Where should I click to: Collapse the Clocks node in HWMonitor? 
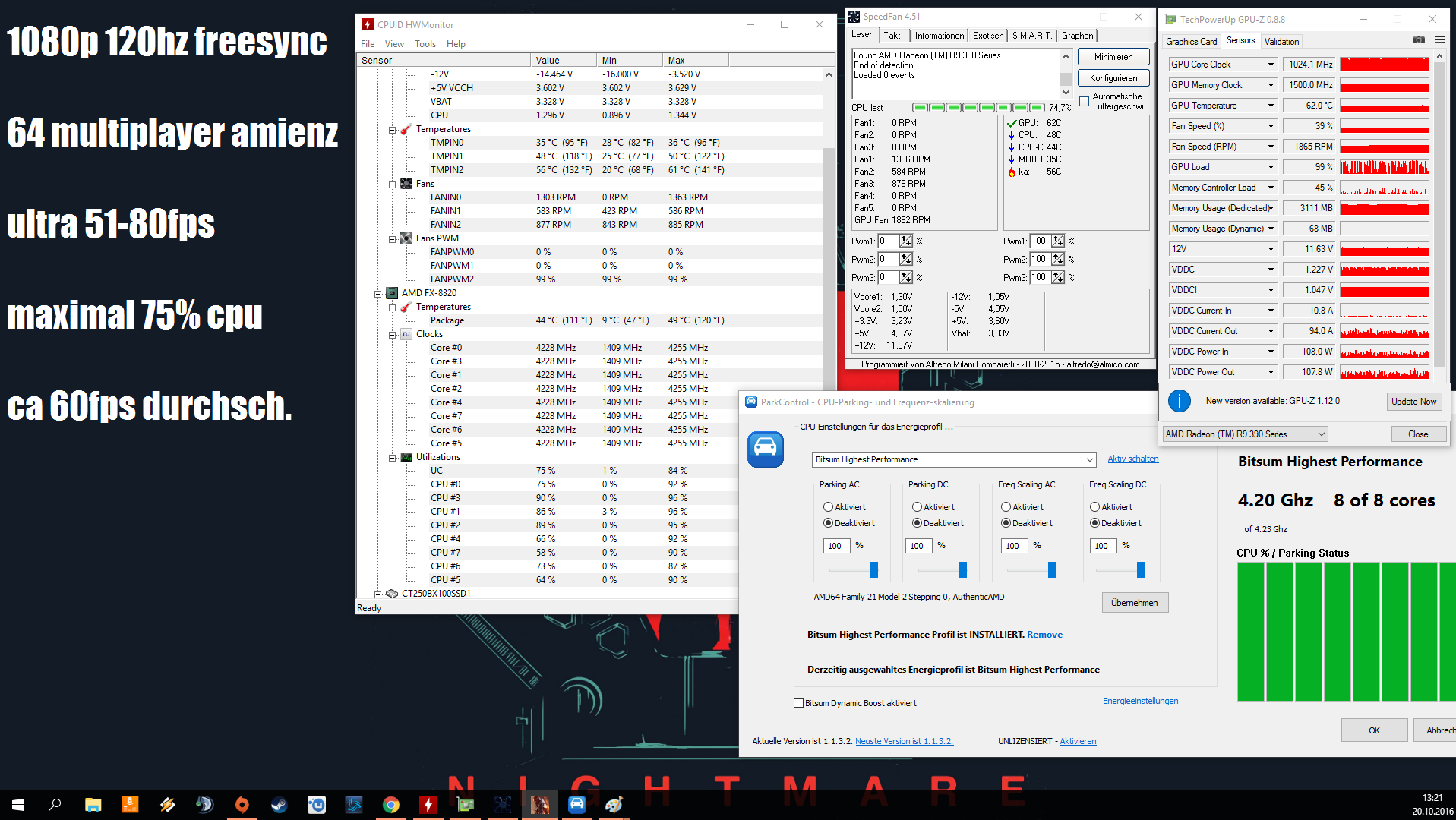[392, 335]
